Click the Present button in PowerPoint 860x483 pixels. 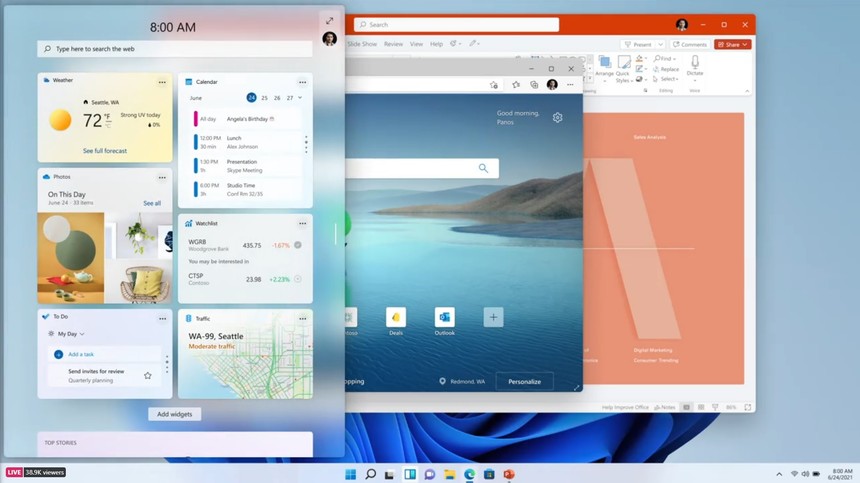(x=638, y=44)
